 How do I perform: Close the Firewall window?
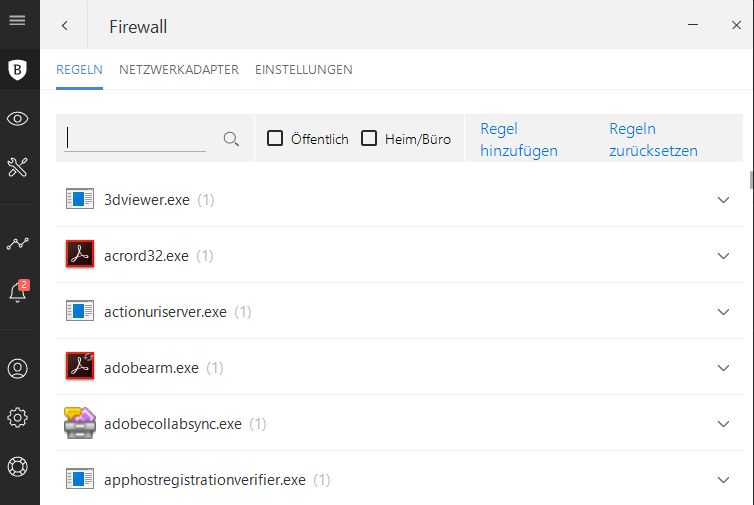tap(736, 25)
